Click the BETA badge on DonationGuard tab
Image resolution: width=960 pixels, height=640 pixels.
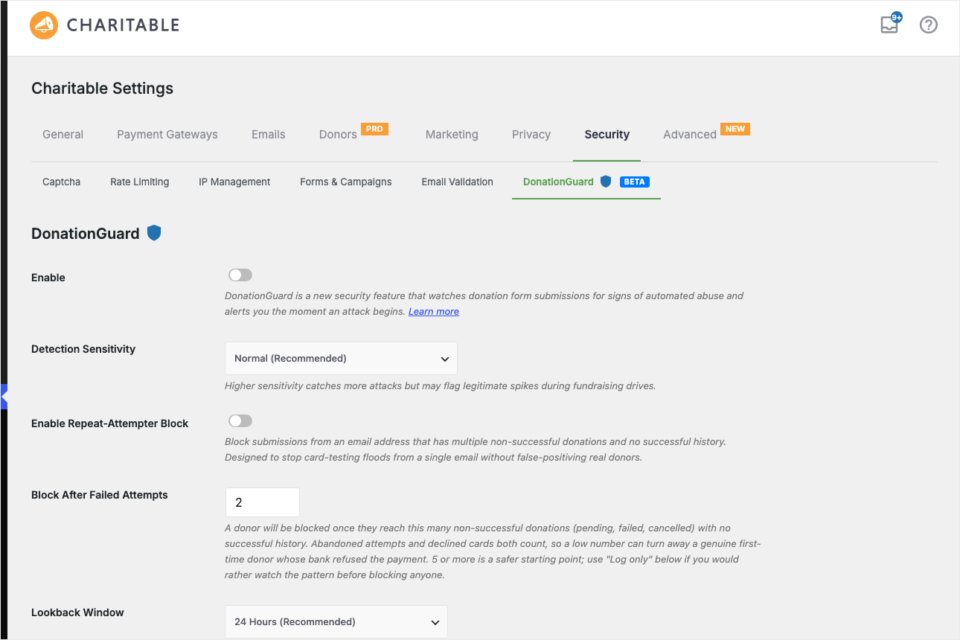click(x=634, y=182)
